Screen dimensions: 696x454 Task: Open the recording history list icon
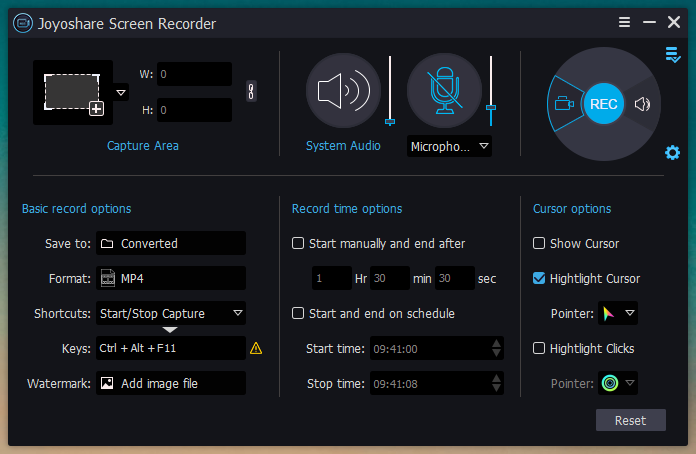(673, 55)
